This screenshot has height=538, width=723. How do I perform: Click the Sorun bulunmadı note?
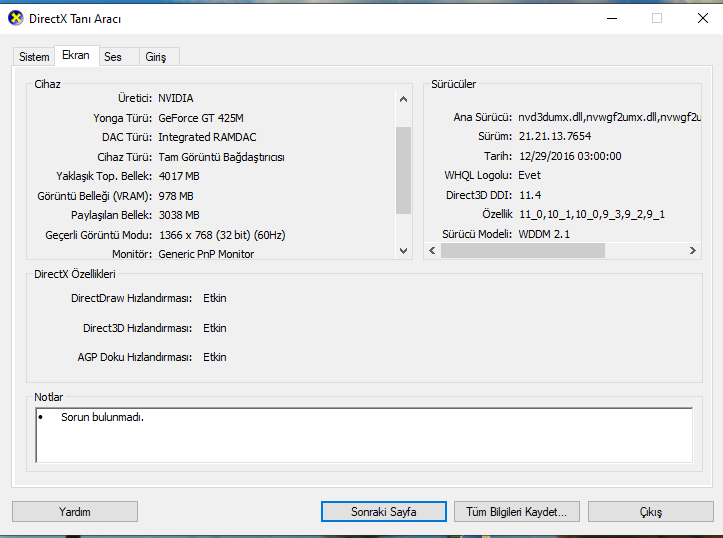102,417
